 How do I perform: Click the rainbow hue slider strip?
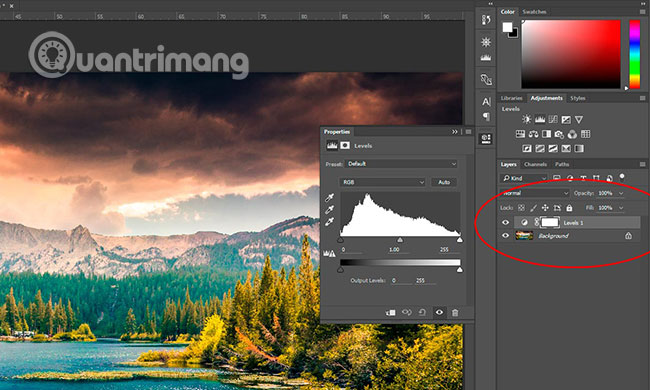[x=635, y=54]
